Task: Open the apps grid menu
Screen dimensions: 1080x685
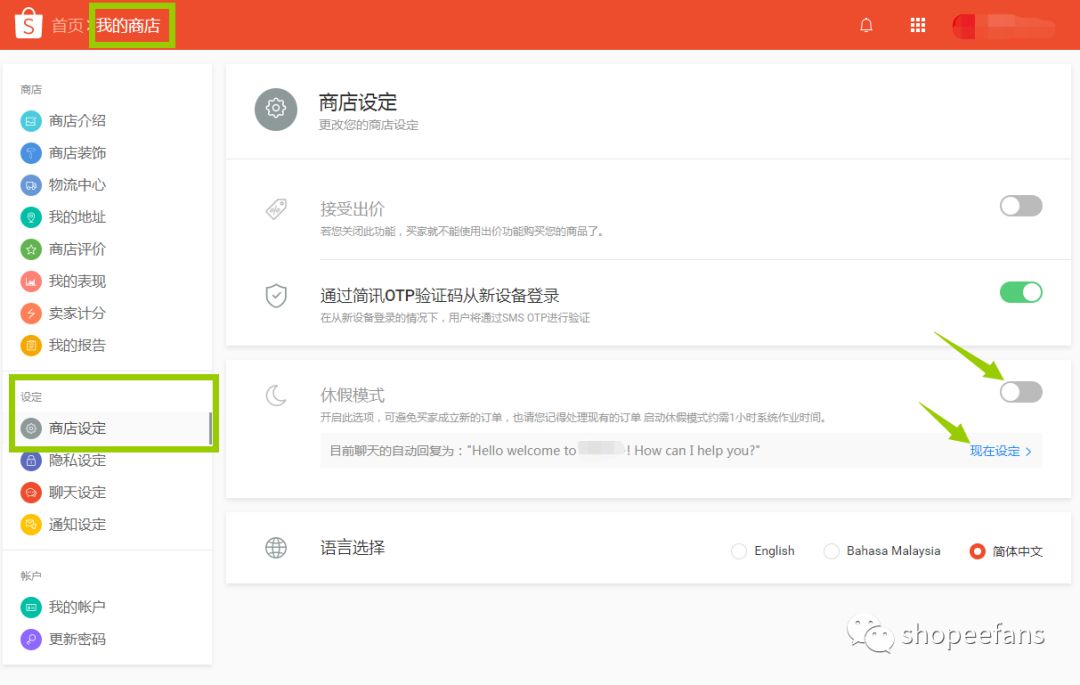Action: [x=917, y=25]
